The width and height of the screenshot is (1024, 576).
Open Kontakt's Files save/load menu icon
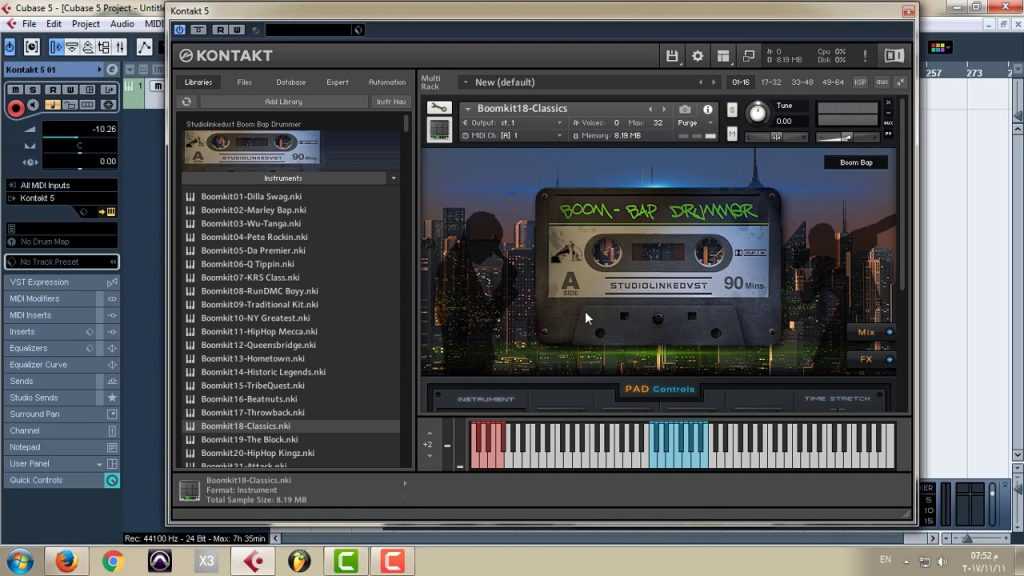(x=672, y=56)
